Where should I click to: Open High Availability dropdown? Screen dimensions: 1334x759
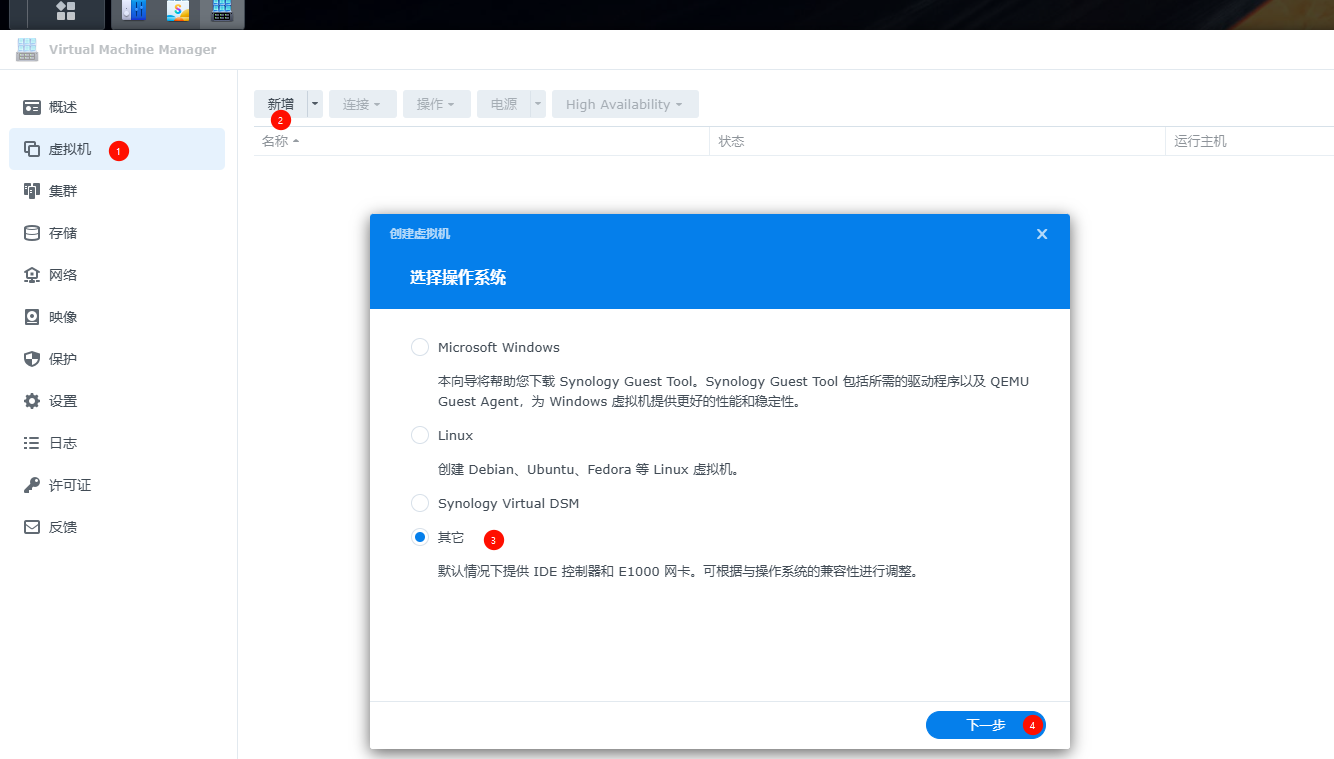click(625, 104)
